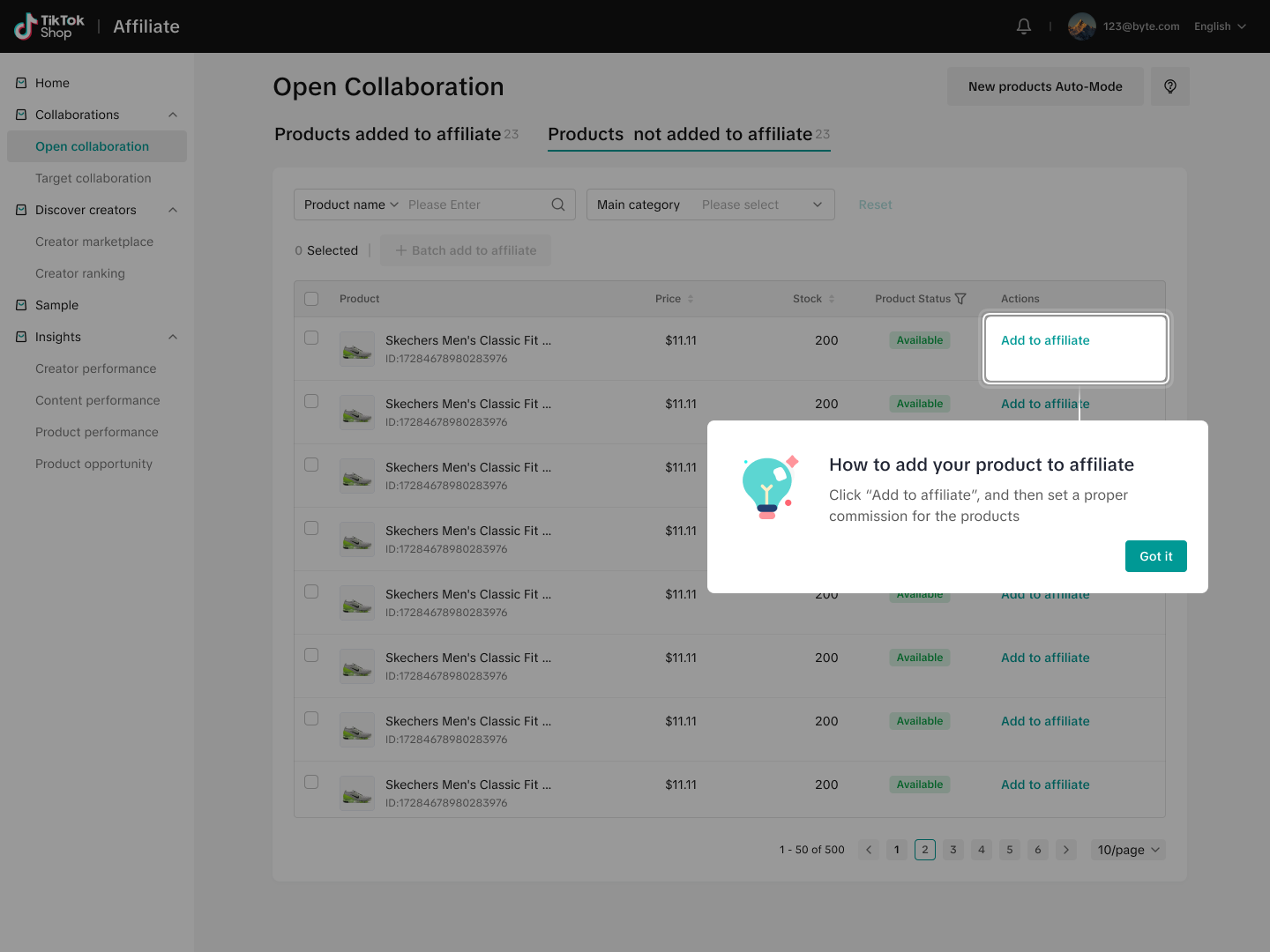1270x952 pixels.
Task: Go to page 3
Action: coord(953,850)
